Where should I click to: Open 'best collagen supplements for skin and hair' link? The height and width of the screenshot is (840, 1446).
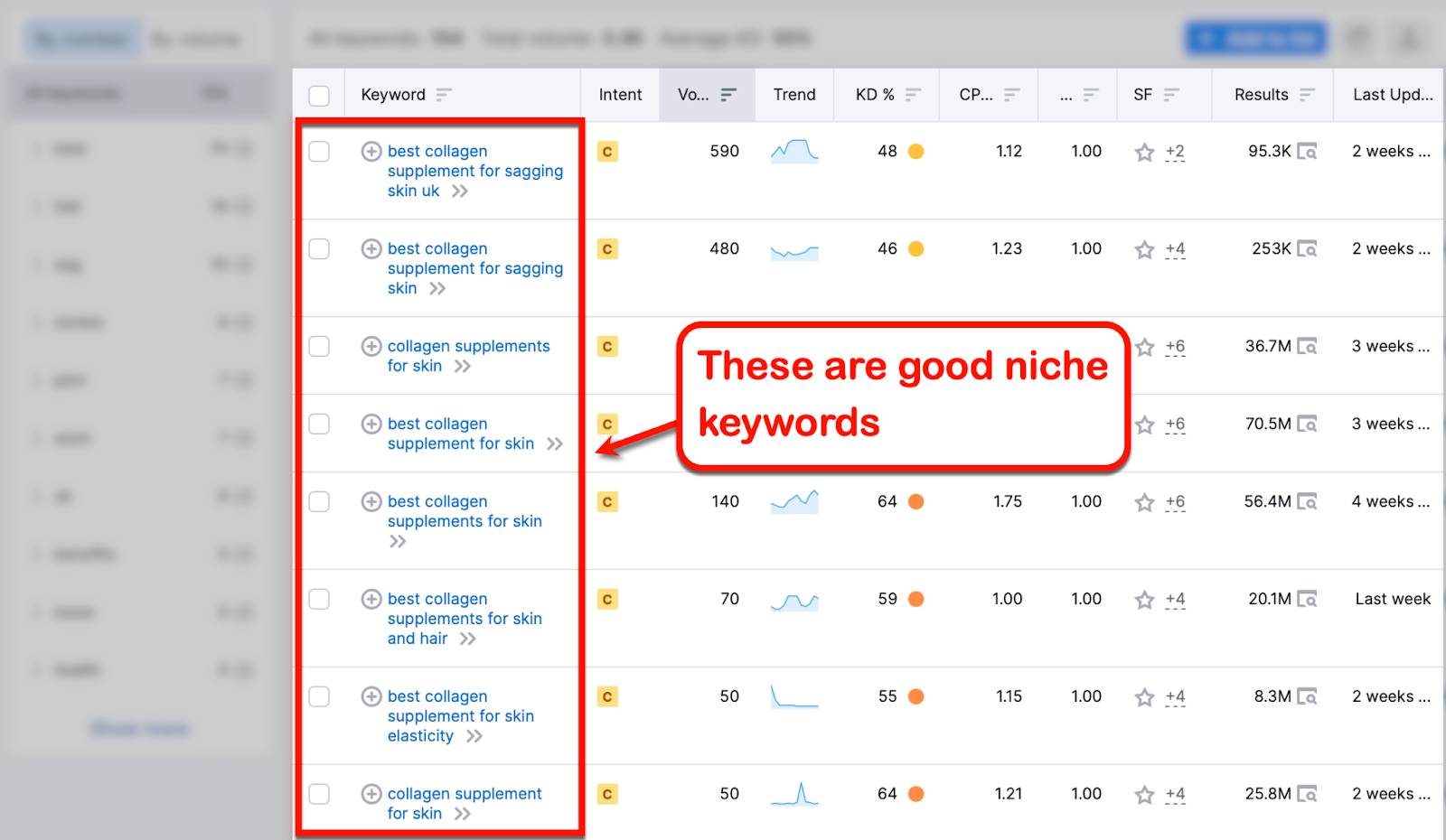coord(465,620)
